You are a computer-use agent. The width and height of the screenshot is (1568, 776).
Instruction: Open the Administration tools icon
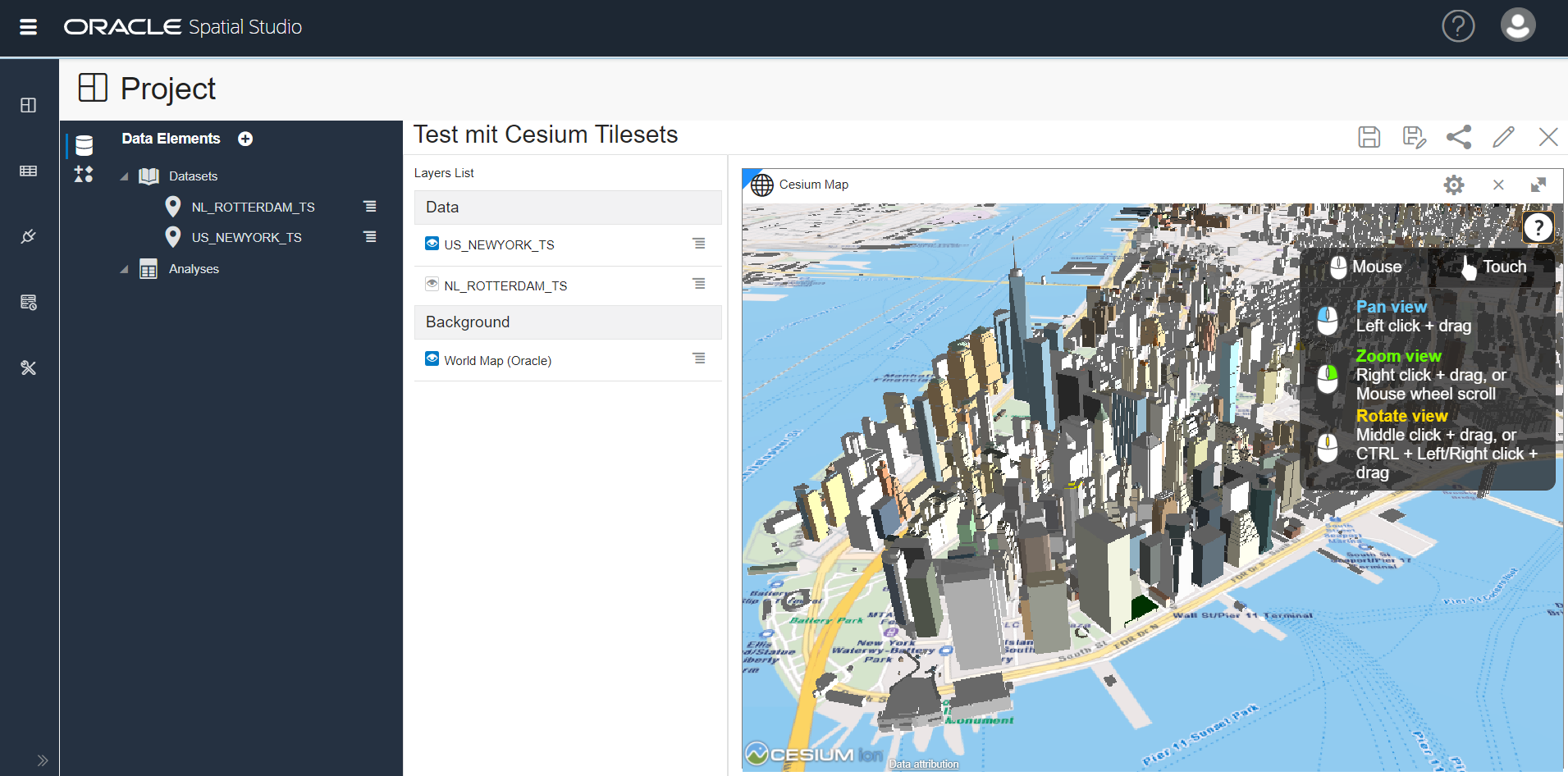29,367
